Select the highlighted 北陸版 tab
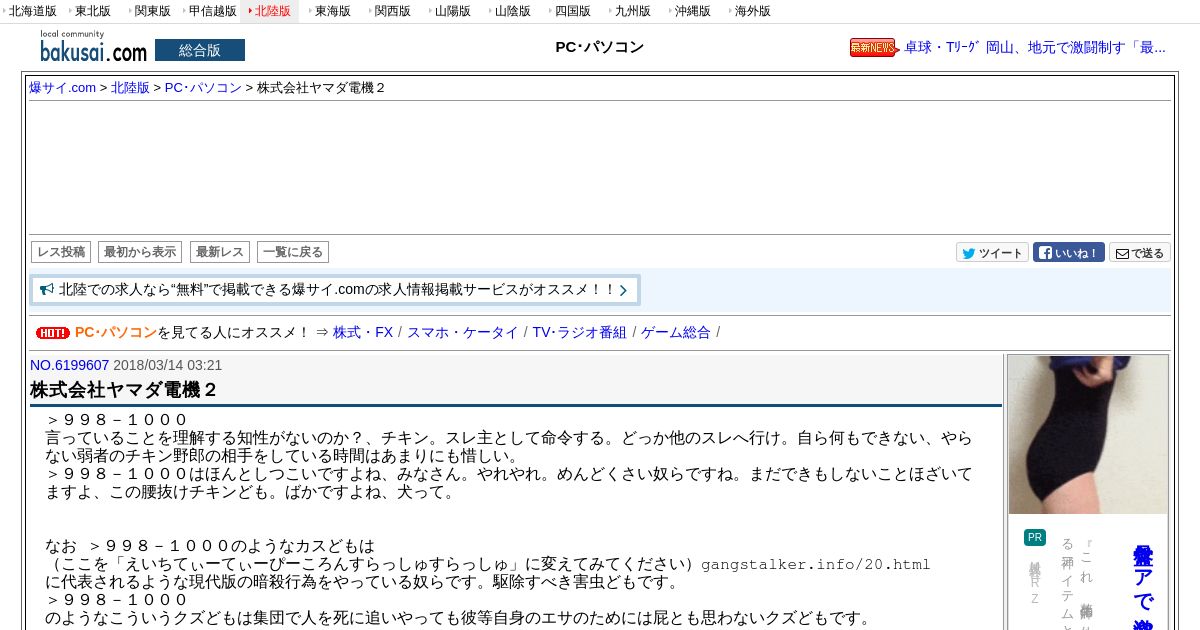 click(271, 11)
